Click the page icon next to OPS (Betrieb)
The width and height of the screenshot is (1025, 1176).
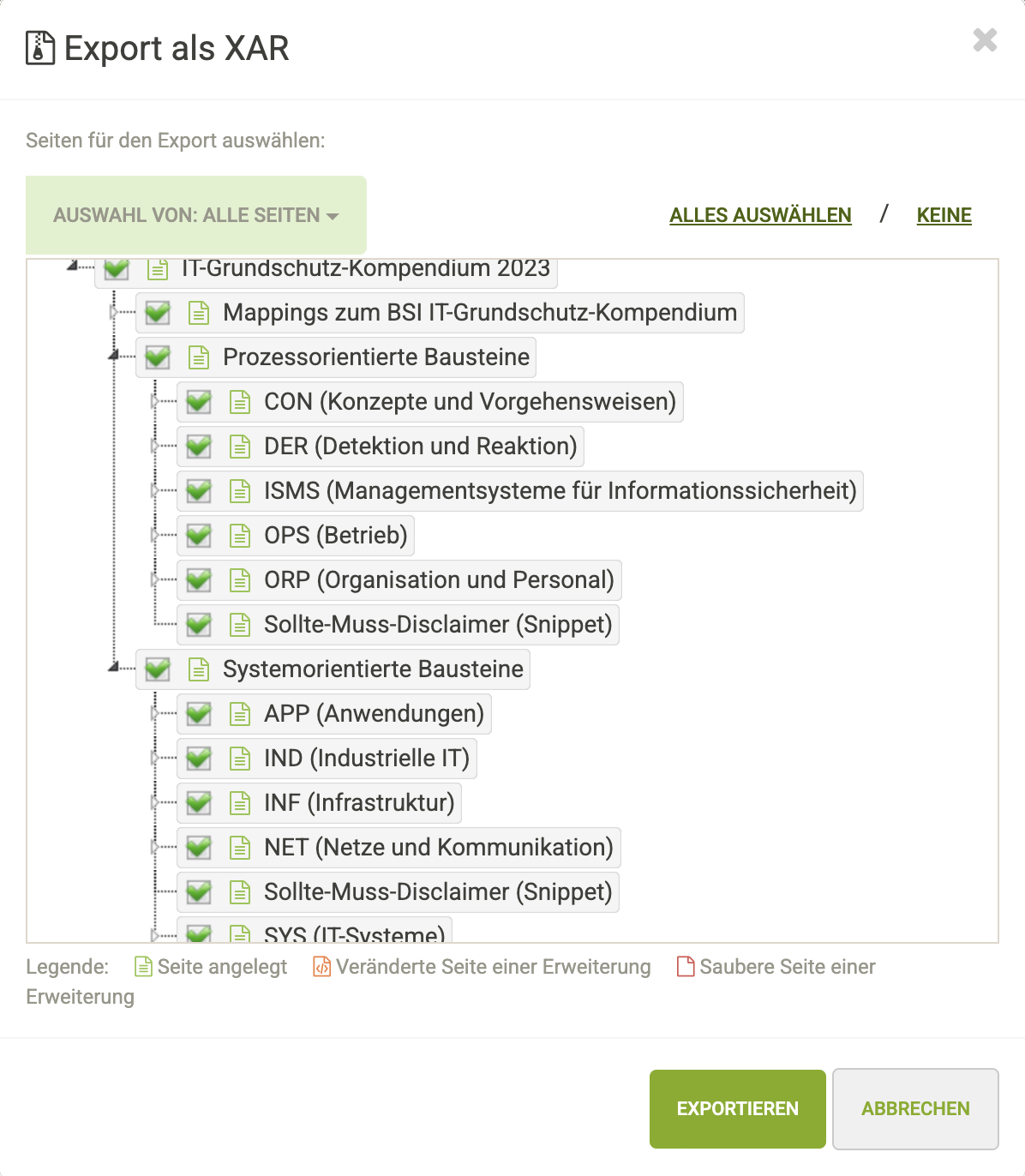coord(240,536)
